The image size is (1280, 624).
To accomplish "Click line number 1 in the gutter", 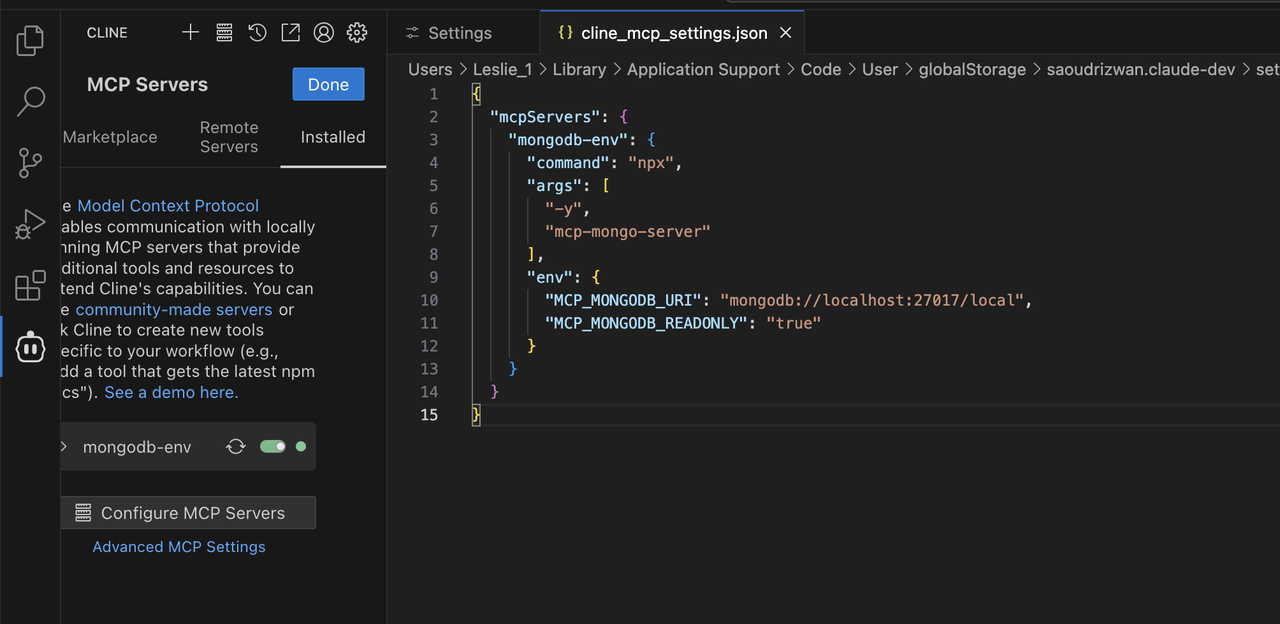I will [x=433, y=94].
